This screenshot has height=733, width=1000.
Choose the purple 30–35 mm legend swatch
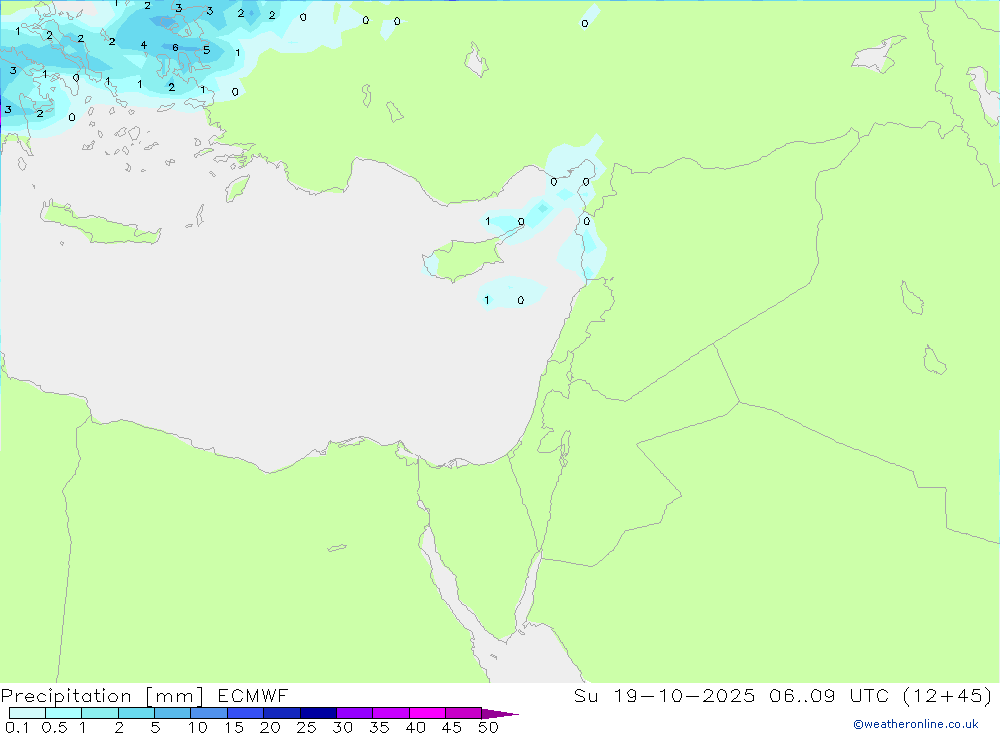click(x=354, y=713)
